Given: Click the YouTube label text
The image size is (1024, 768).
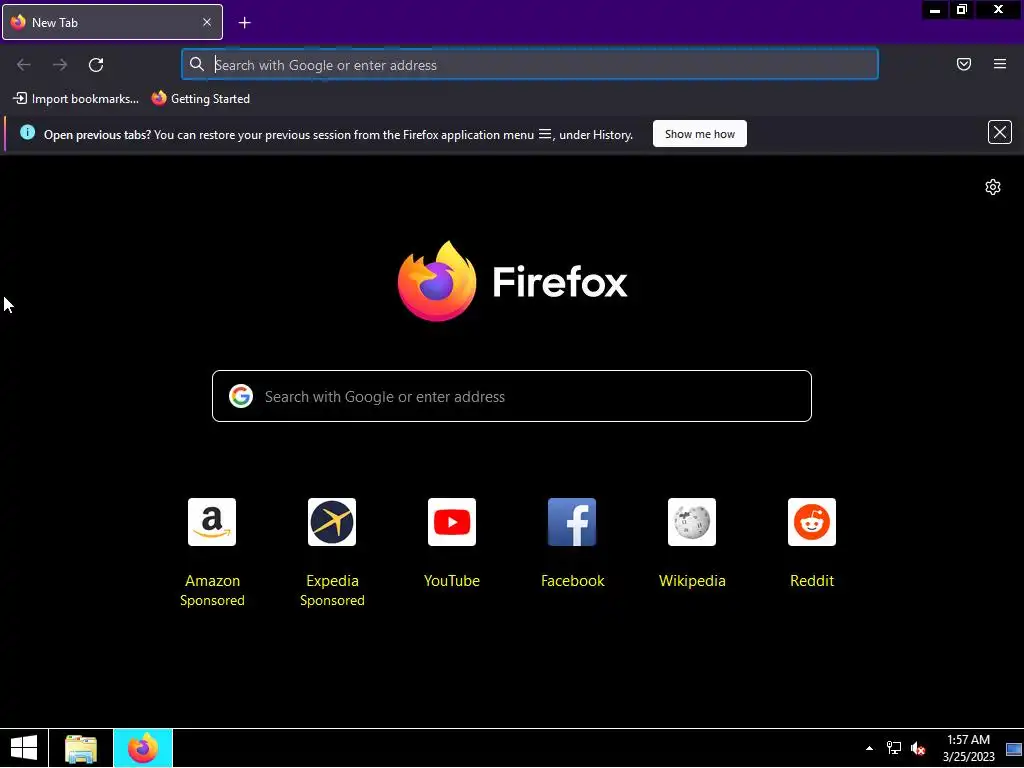Looking at the screenshot, I should coord(452,581).
